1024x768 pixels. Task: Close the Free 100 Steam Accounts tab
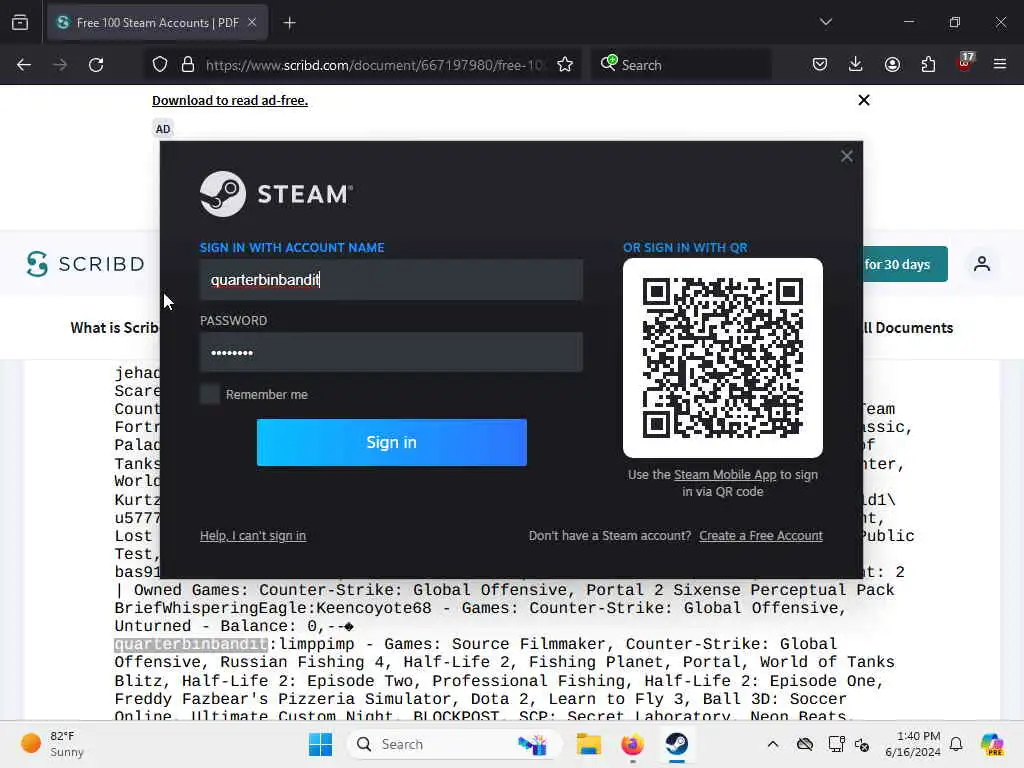pos(252,23)
